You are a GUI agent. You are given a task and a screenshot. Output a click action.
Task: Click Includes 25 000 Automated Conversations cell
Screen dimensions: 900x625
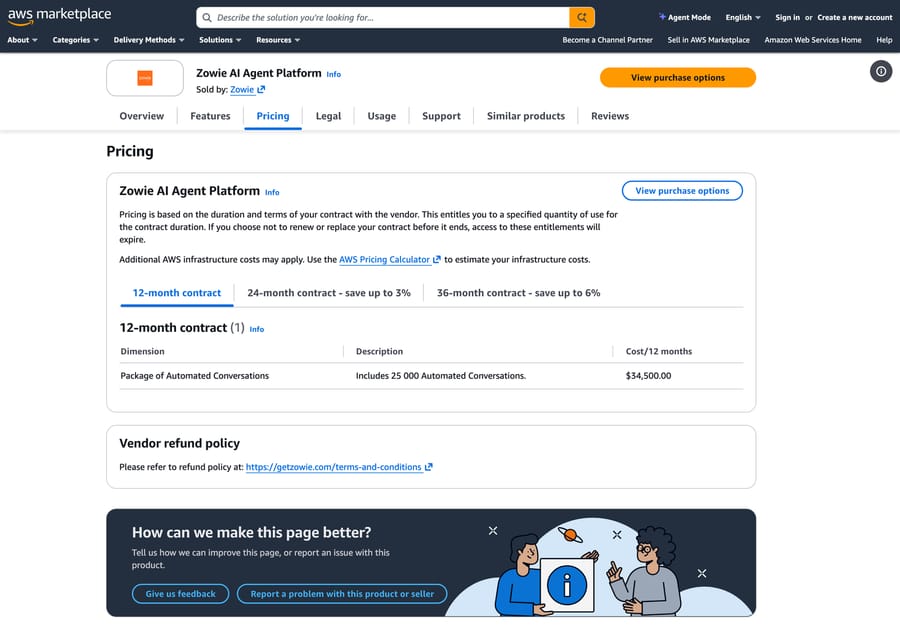tap(441, 376)
